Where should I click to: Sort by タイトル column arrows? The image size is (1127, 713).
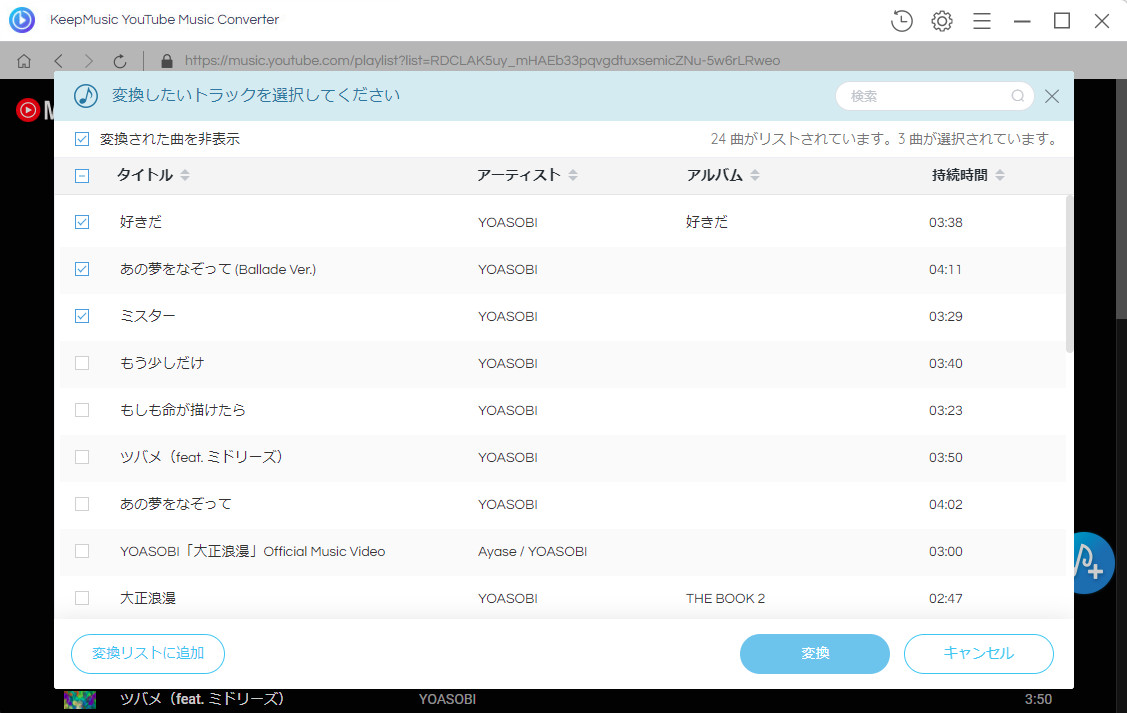pos(185,175)
